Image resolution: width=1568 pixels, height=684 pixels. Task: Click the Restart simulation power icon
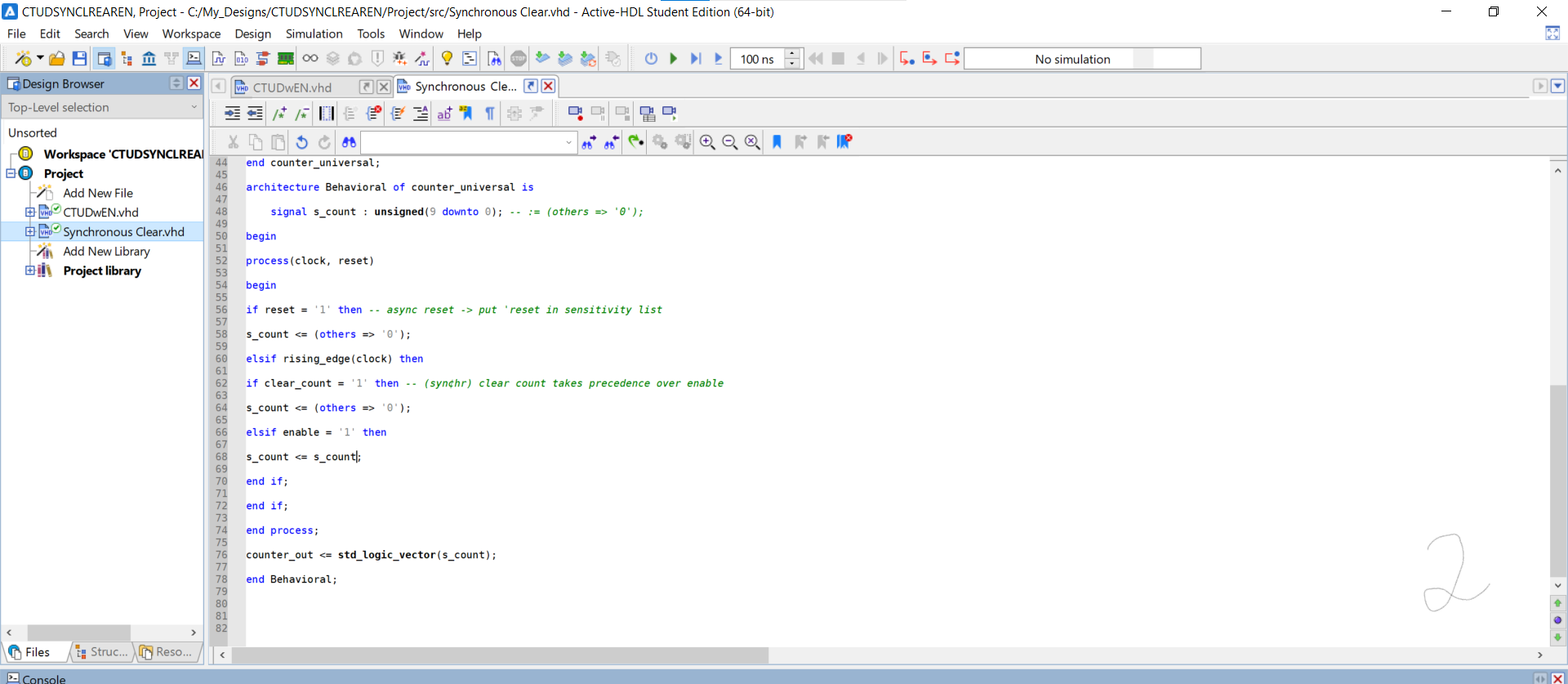(x=651, y=59)
